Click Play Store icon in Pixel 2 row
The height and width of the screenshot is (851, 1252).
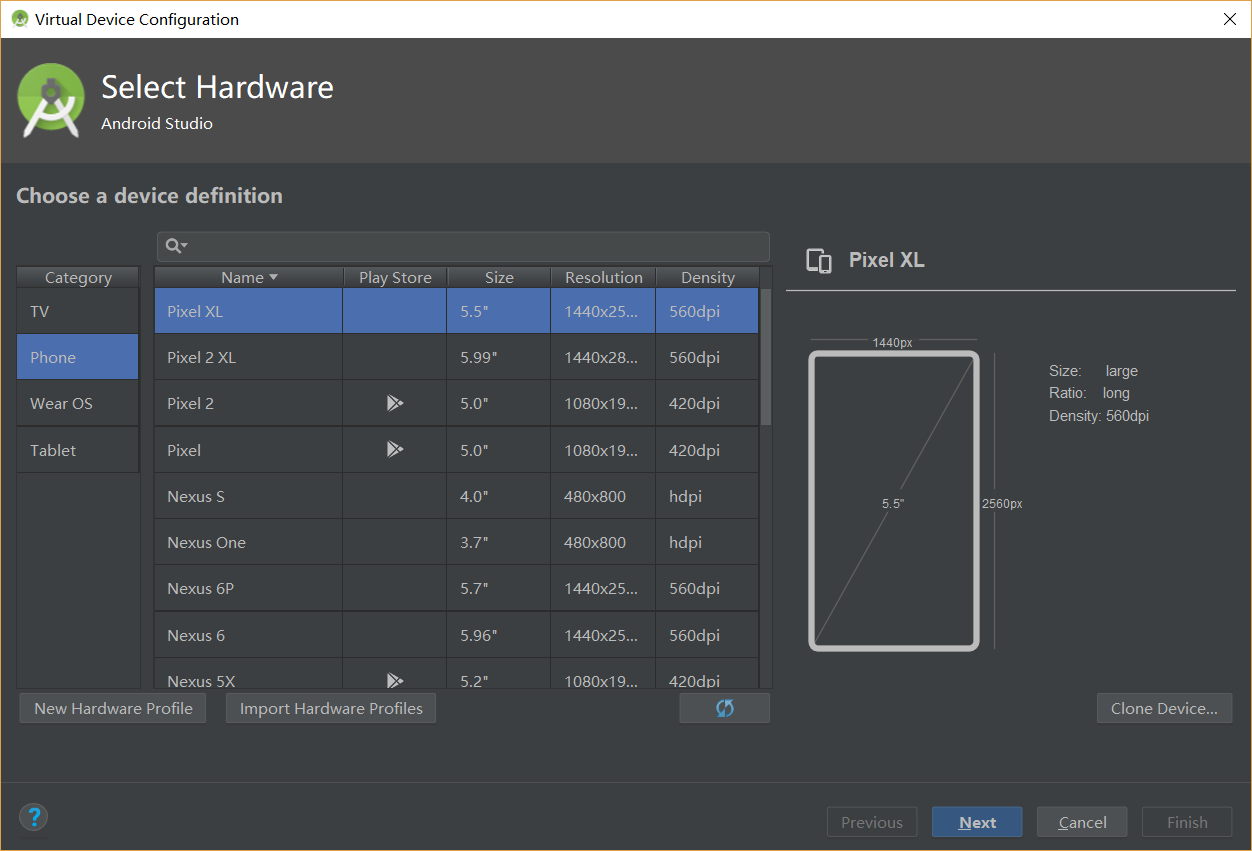(395, 403)
